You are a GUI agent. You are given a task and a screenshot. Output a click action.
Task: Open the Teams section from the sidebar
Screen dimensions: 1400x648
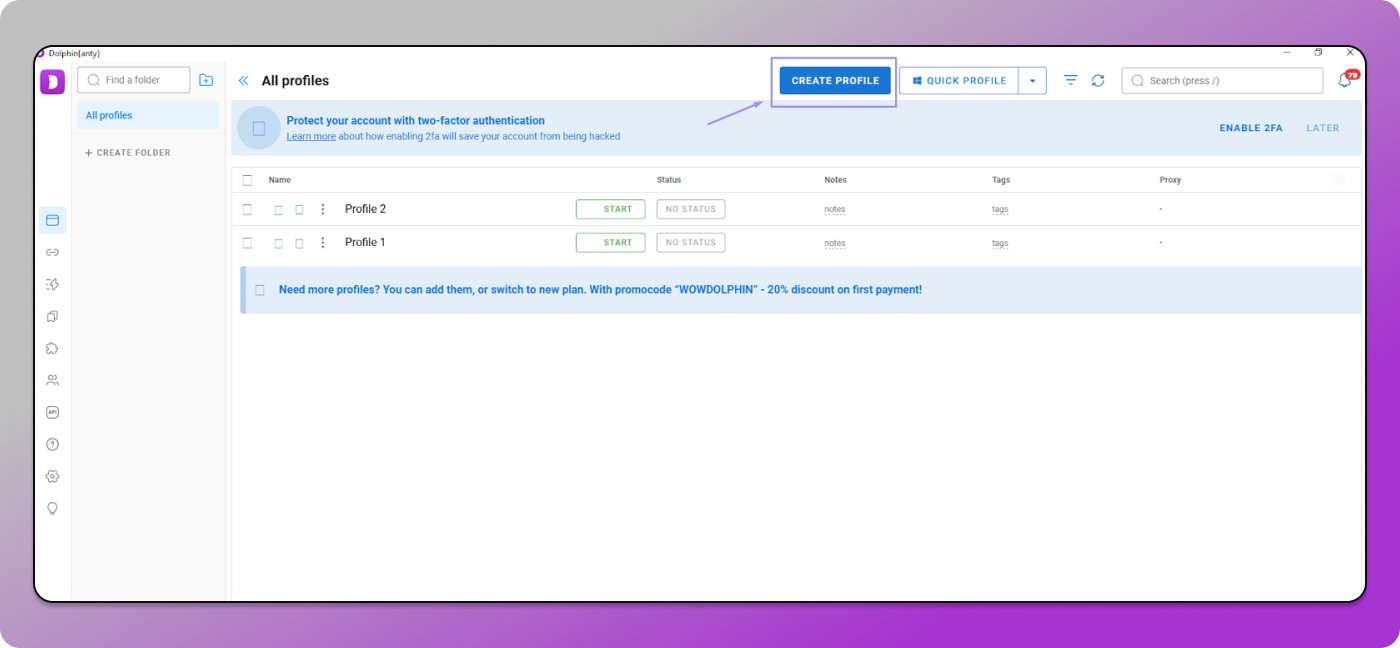tap(52, 380)
